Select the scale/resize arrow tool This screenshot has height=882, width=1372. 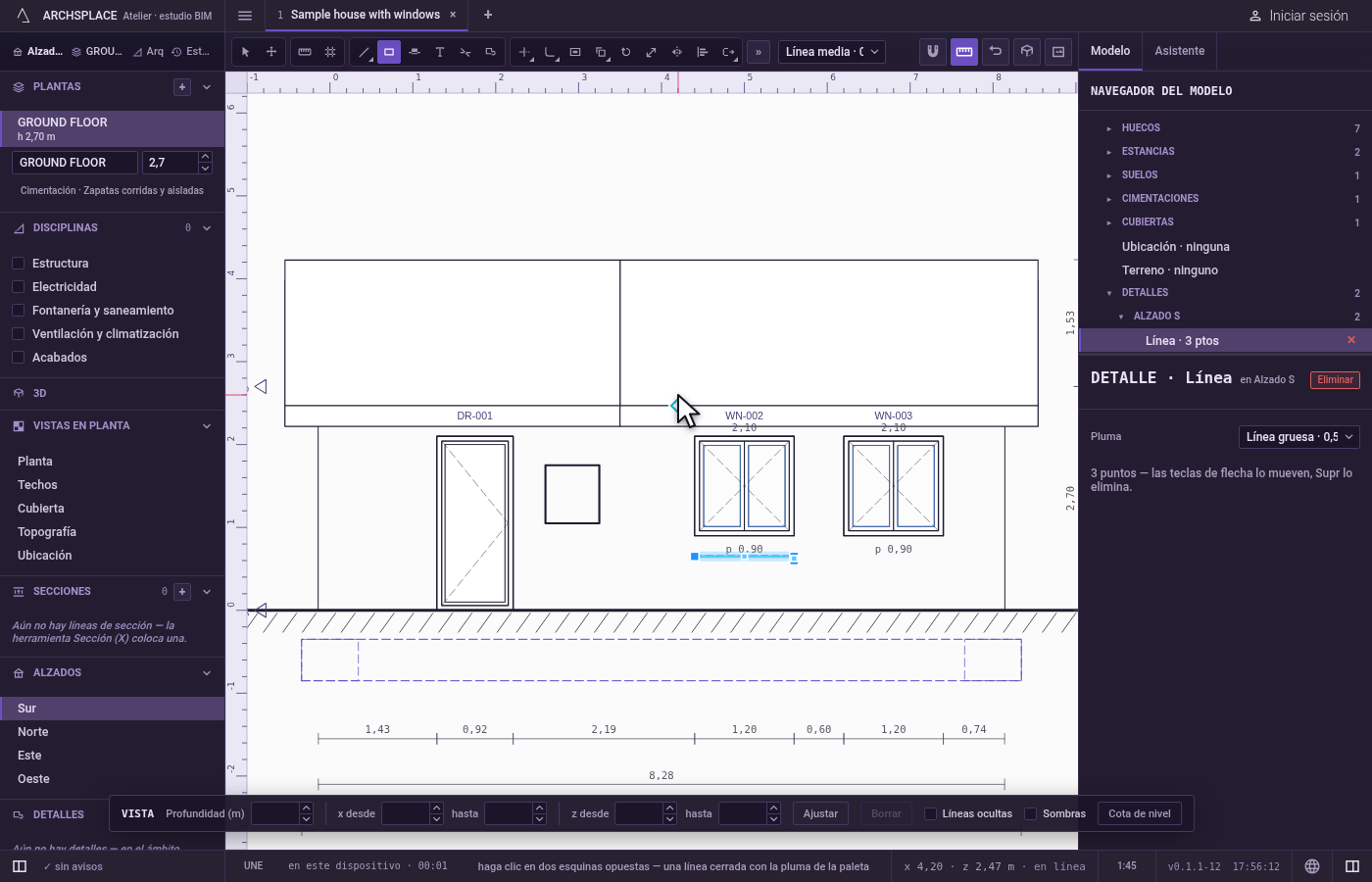[x=652, y=52]
